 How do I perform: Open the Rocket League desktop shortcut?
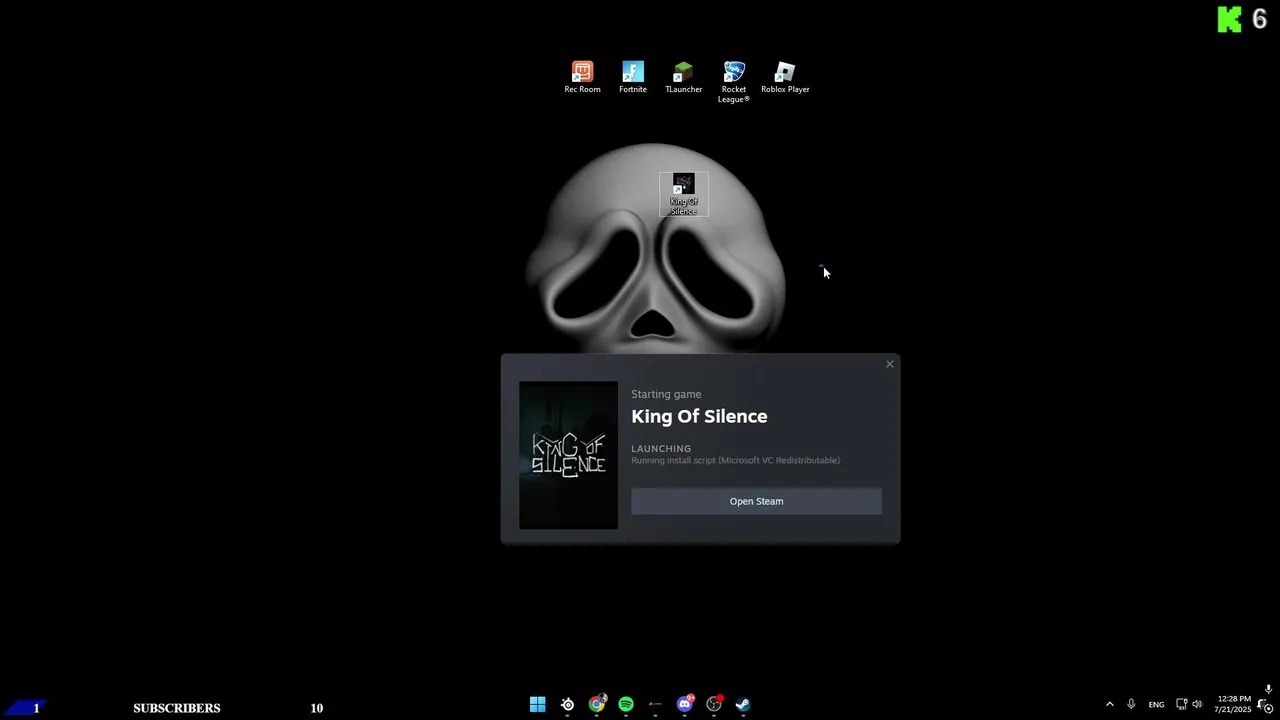(x=734, y=82)
